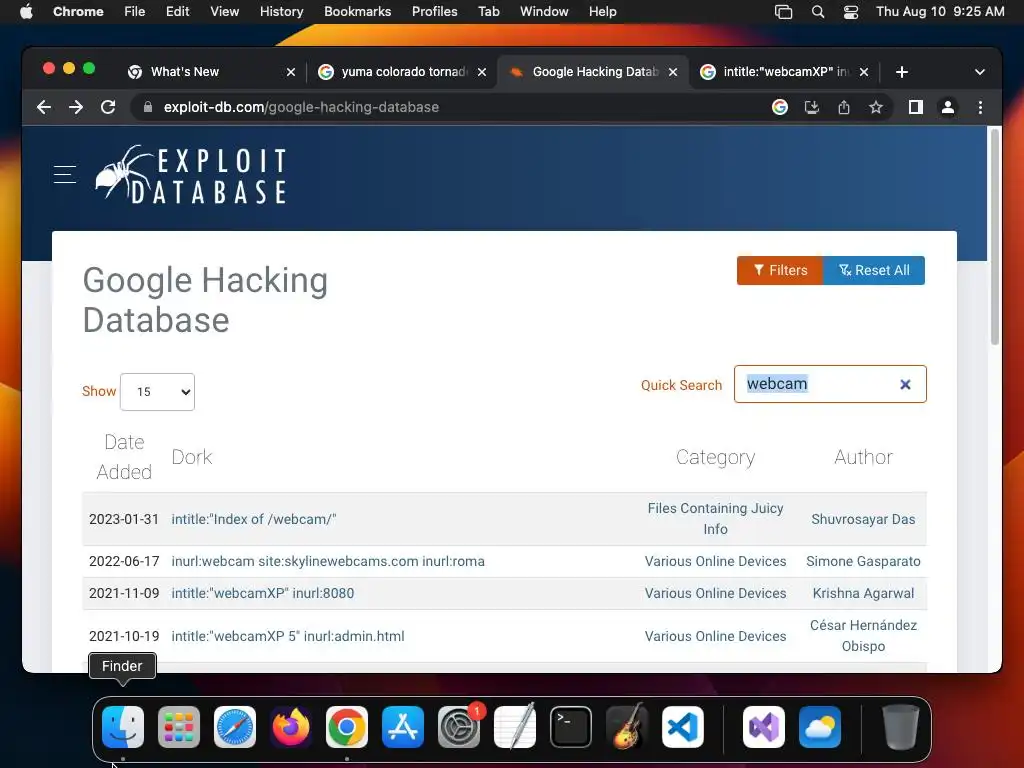Open System Settings from the dock

(459, 727)
